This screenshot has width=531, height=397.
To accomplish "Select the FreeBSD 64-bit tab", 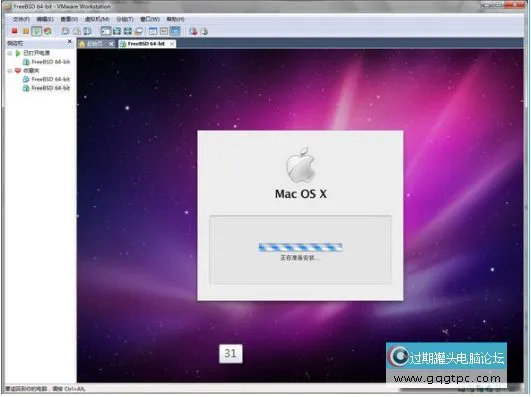I will point(146,44).
